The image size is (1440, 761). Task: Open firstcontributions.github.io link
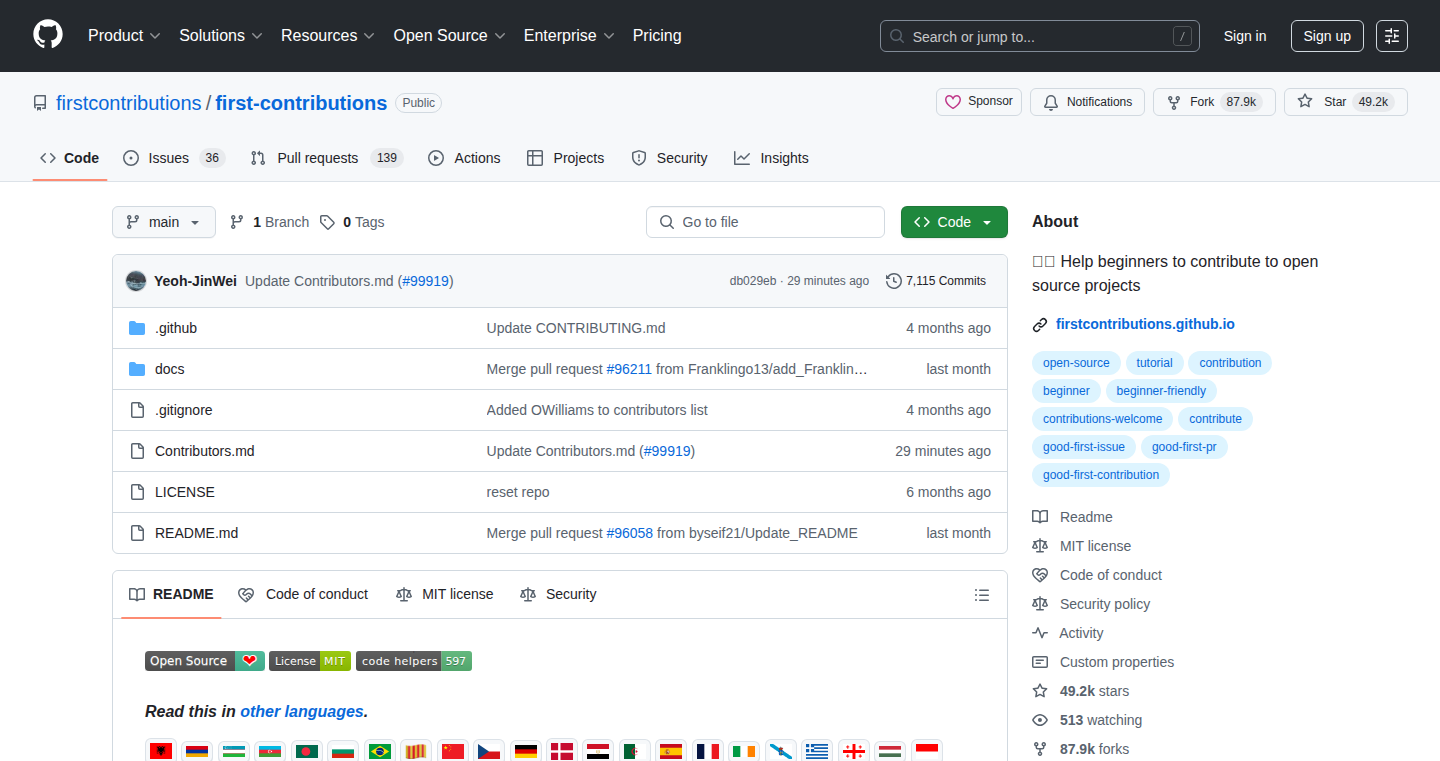click(x=1145, y=324)
